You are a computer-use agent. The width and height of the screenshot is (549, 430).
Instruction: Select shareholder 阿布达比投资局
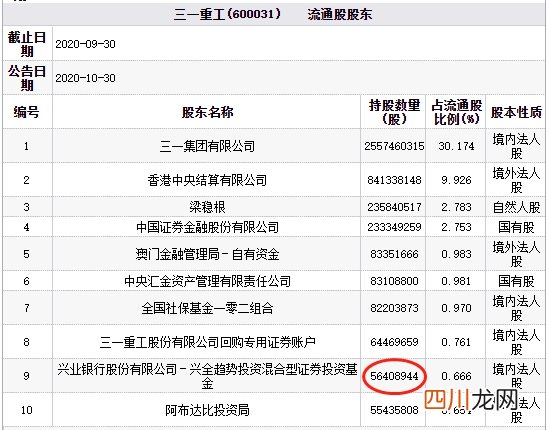click(207, 410)
